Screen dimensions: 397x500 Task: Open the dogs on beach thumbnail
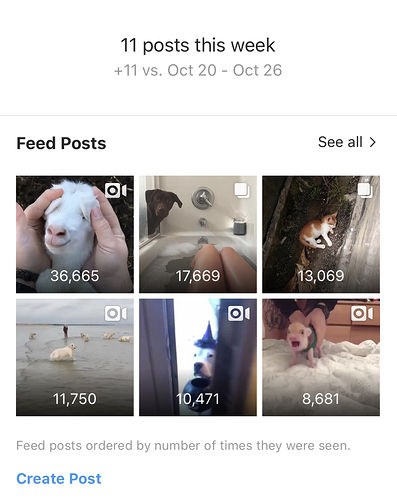(75, 357)
